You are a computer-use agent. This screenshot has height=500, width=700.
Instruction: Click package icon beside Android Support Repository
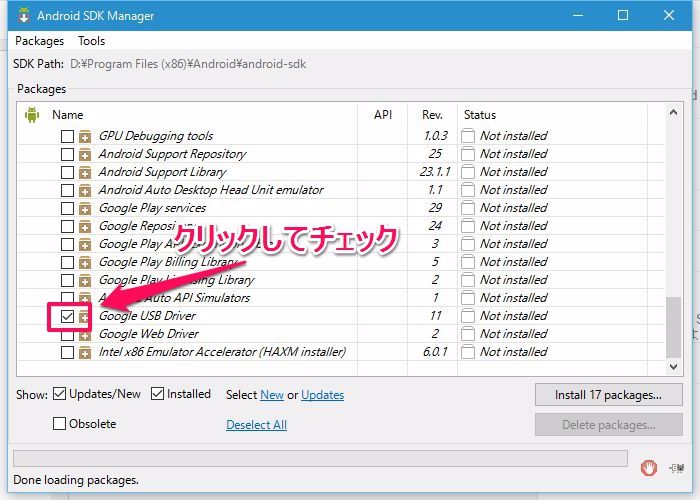point(85,154)
